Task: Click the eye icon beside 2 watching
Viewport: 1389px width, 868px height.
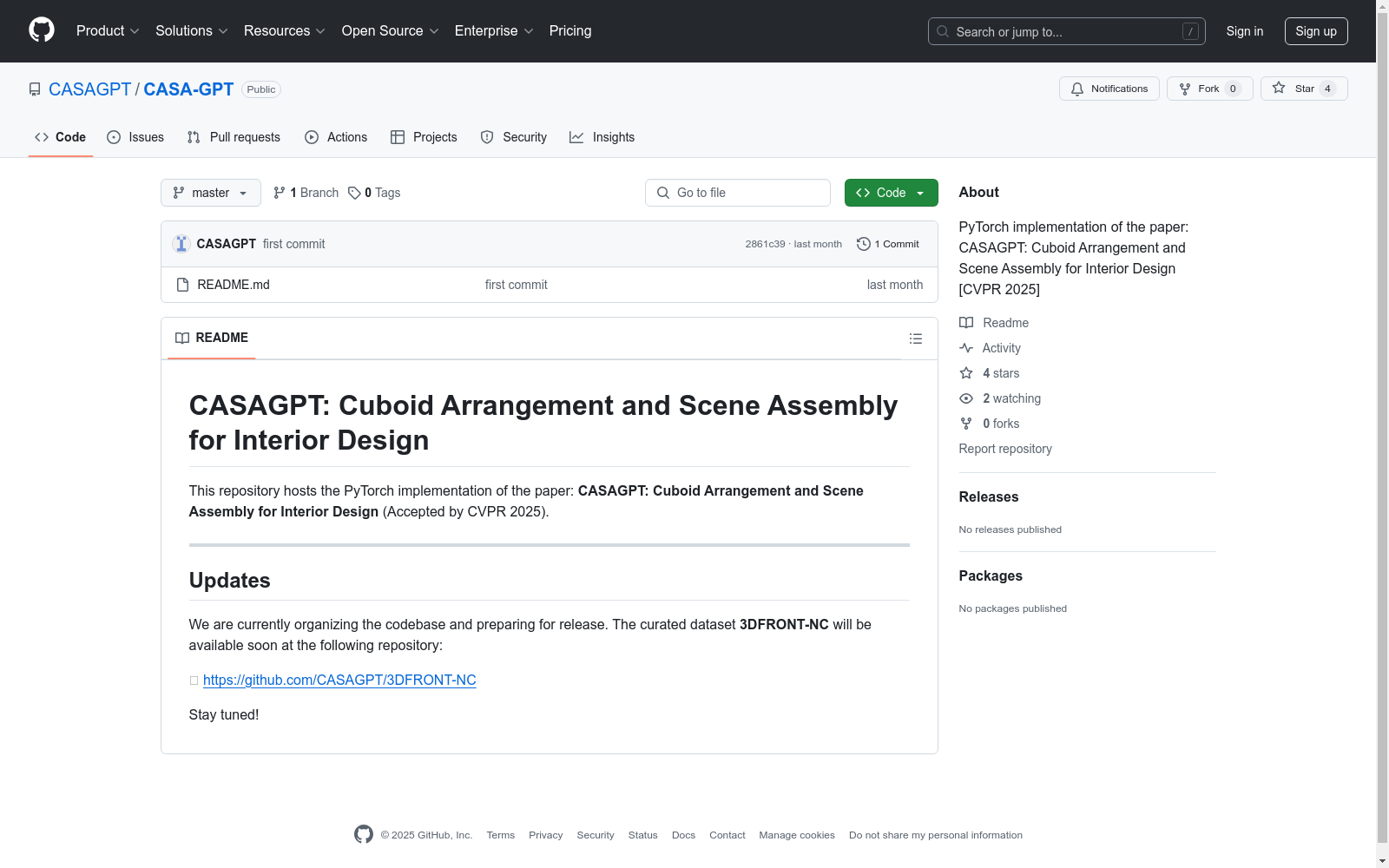Action: (x=966, y=398)
